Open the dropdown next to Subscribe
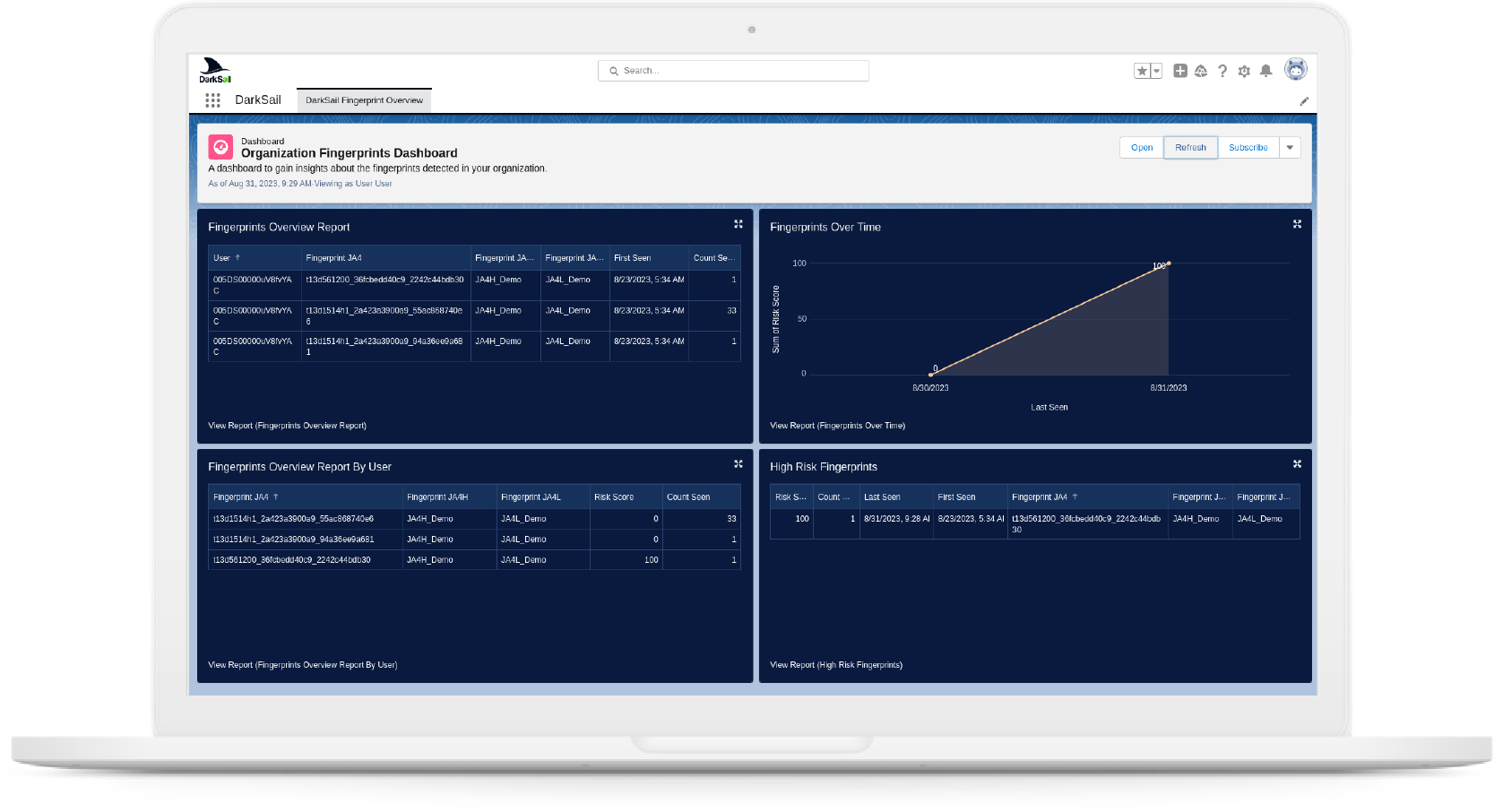This screenshot has width=1494, height=812. (1290, 148)
